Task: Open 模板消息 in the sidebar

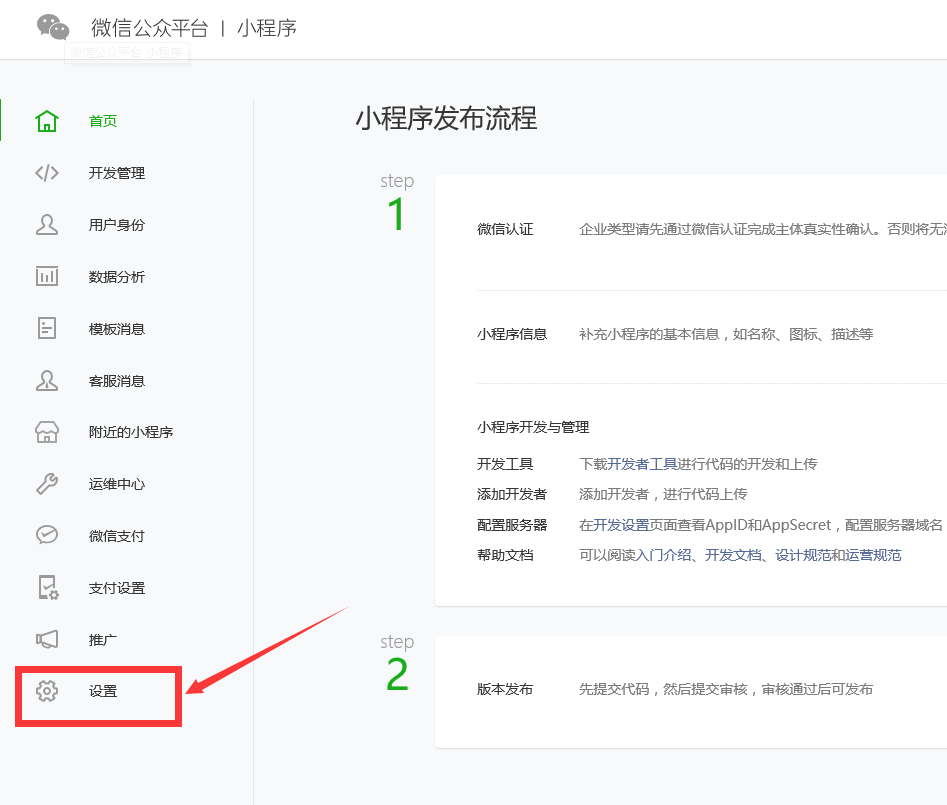Action: [x=117, y=329]
